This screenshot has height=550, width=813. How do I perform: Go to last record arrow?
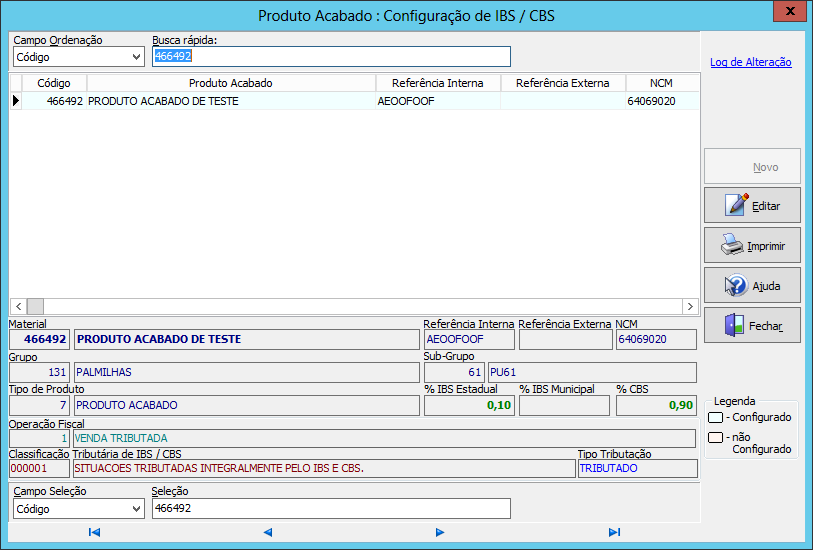614,533
